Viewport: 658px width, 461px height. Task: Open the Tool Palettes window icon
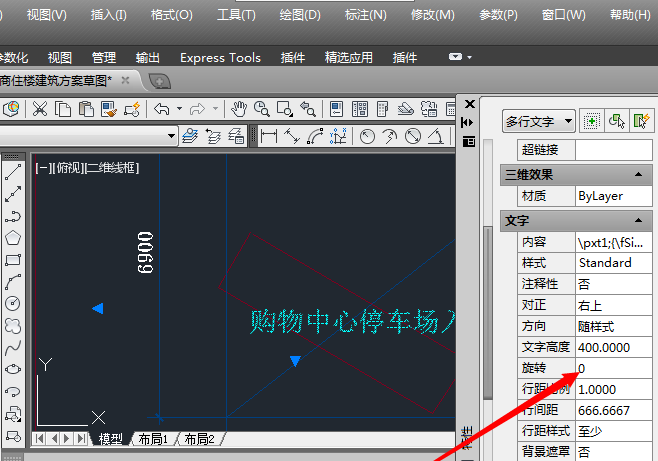coord(383,109)
